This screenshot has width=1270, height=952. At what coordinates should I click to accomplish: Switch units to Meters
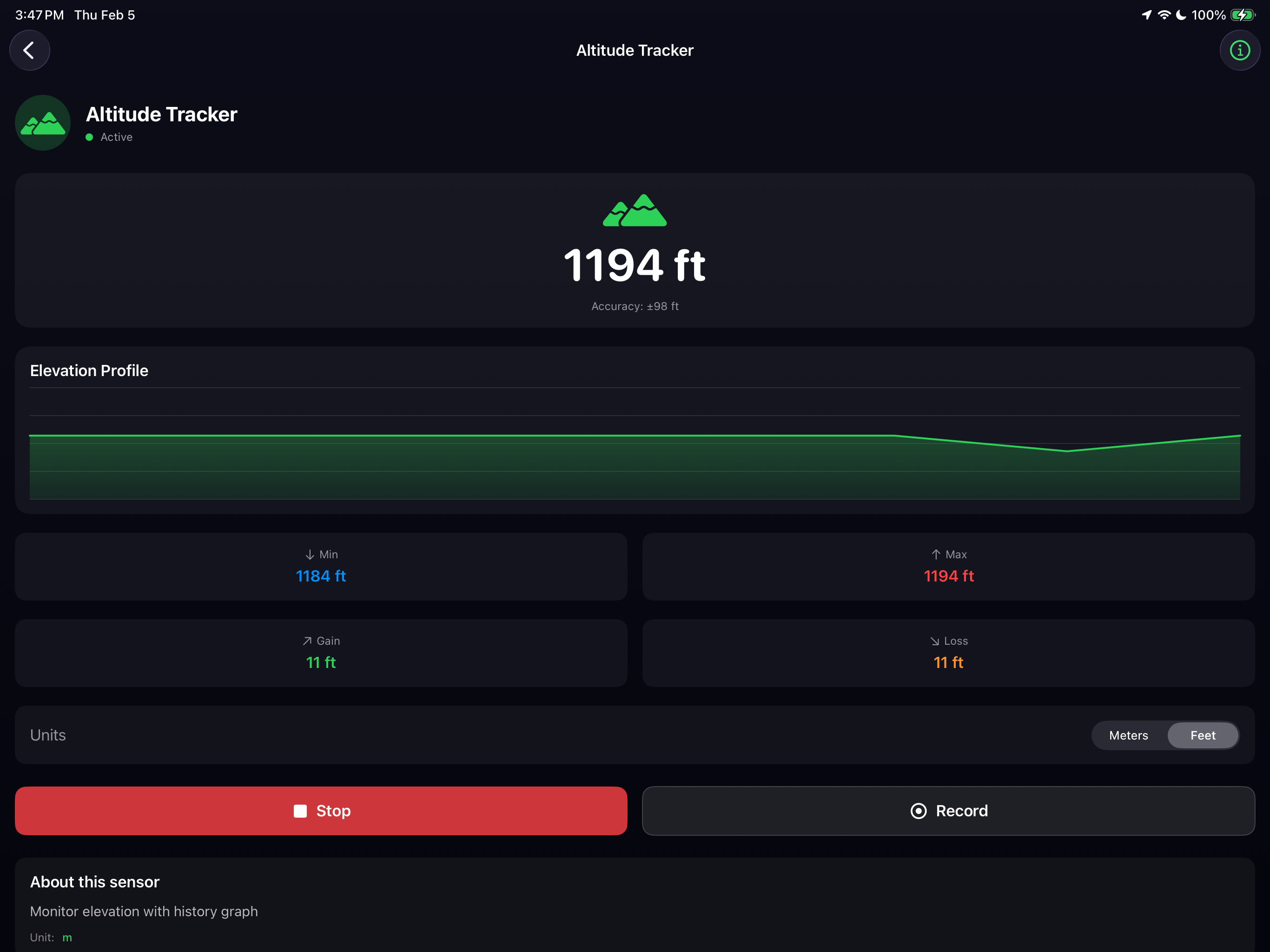point(1128,735)
